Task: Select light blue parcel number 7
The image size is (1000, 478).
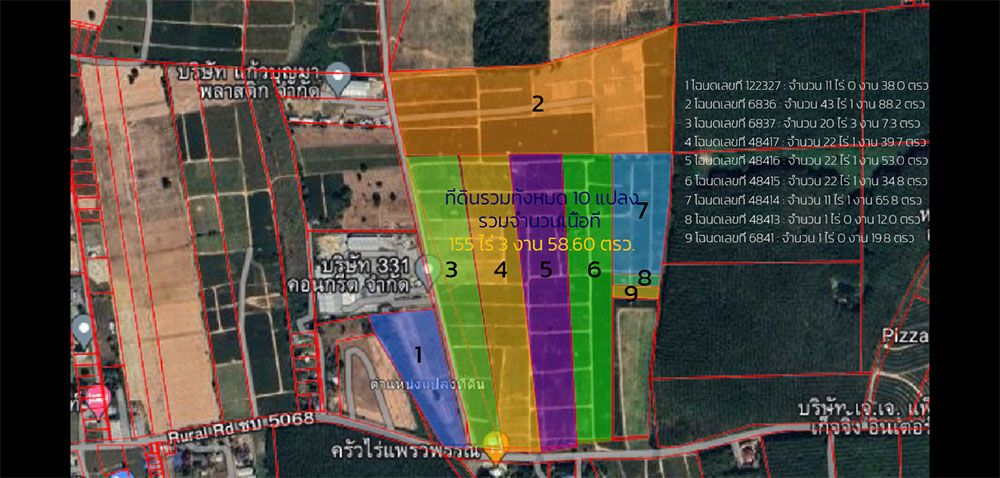Action: click(642, 210)
